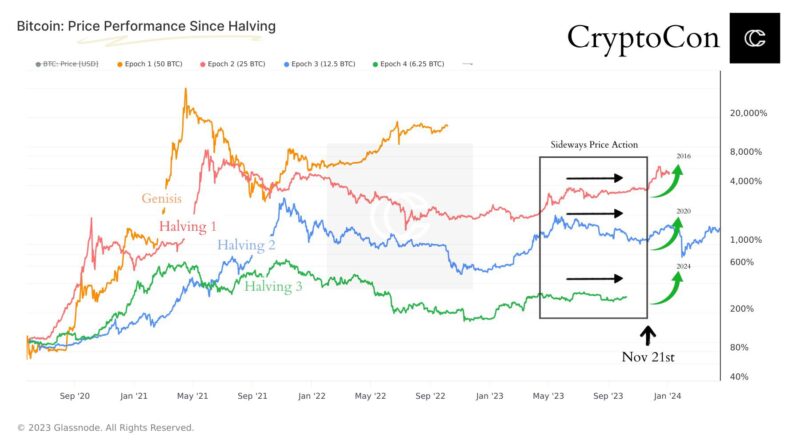Click the legend arrow after Epoch 4

pyautogui.click(x=469, y=63)
